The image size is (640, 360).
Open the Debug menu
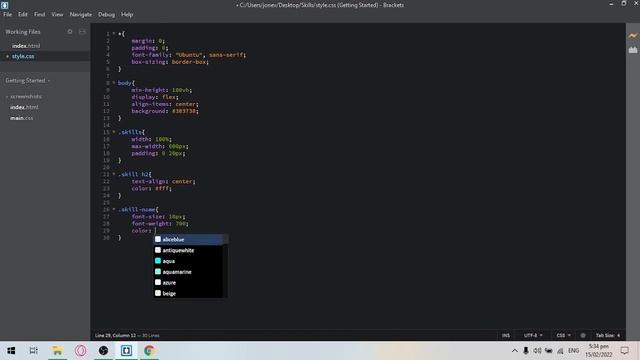(x=107, y=14)
